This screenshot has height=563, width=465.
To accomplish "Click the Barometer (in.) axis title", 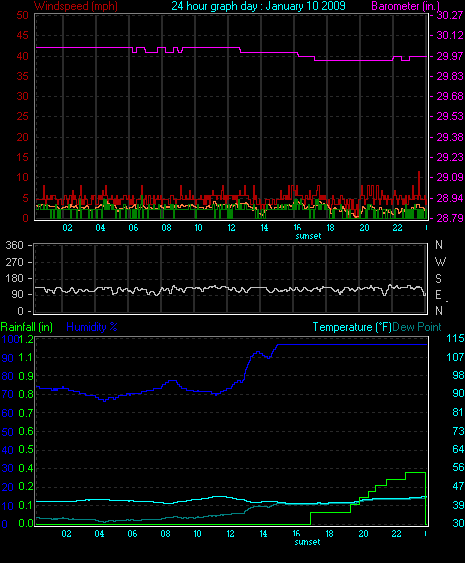I will point(405,6).
